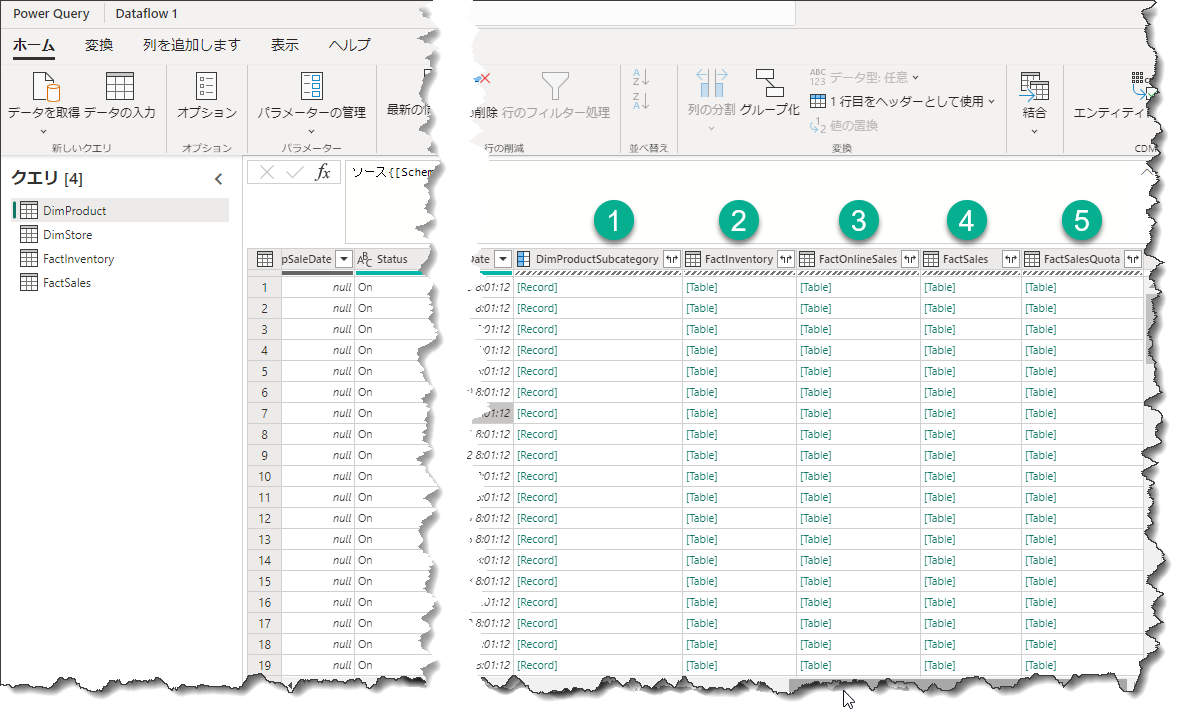
Task: Open the Date column filter dropdown
Action: [503, 259]
